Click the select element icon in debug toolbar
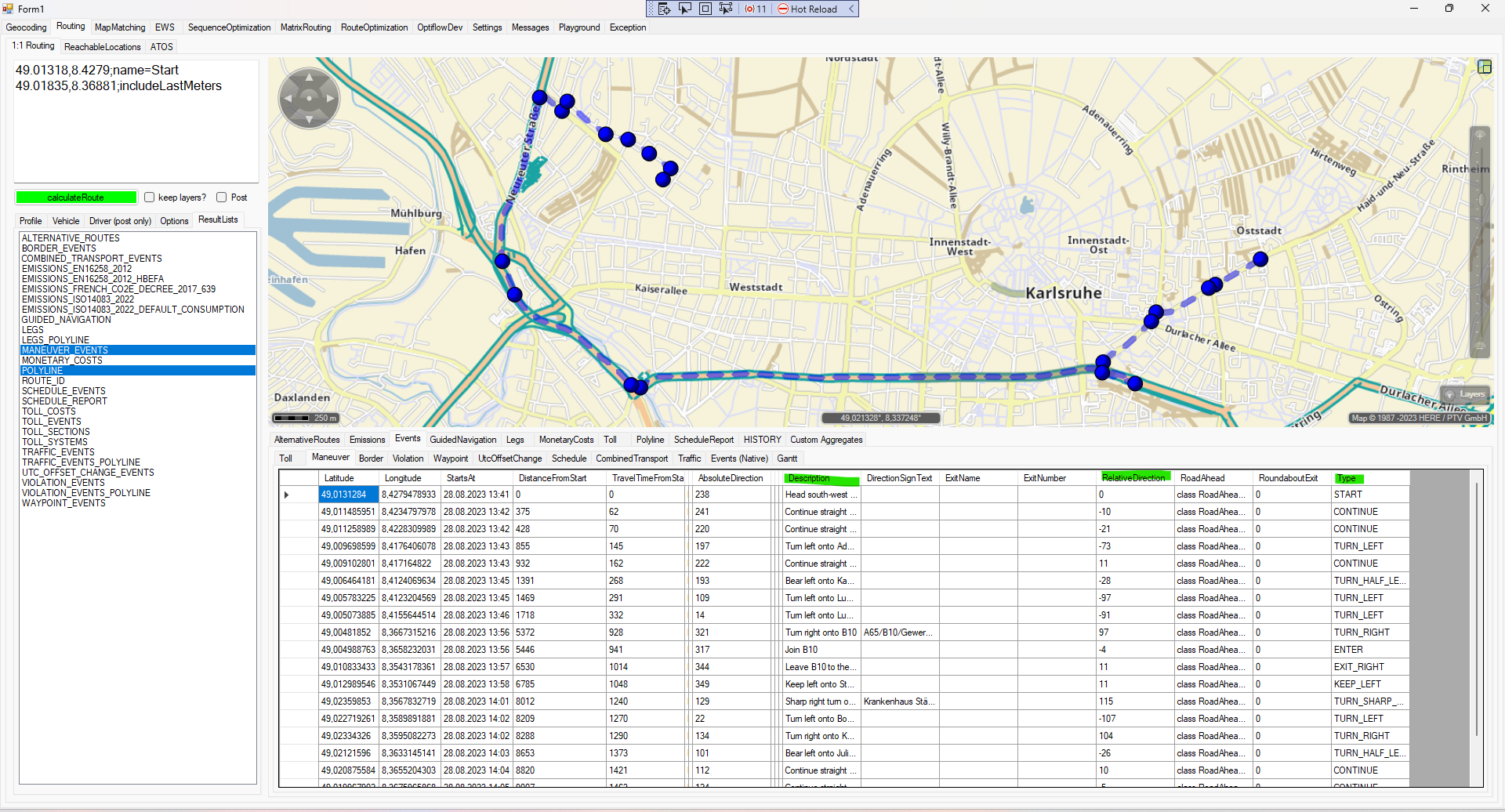1505x812 pixels. coord(684,9)
